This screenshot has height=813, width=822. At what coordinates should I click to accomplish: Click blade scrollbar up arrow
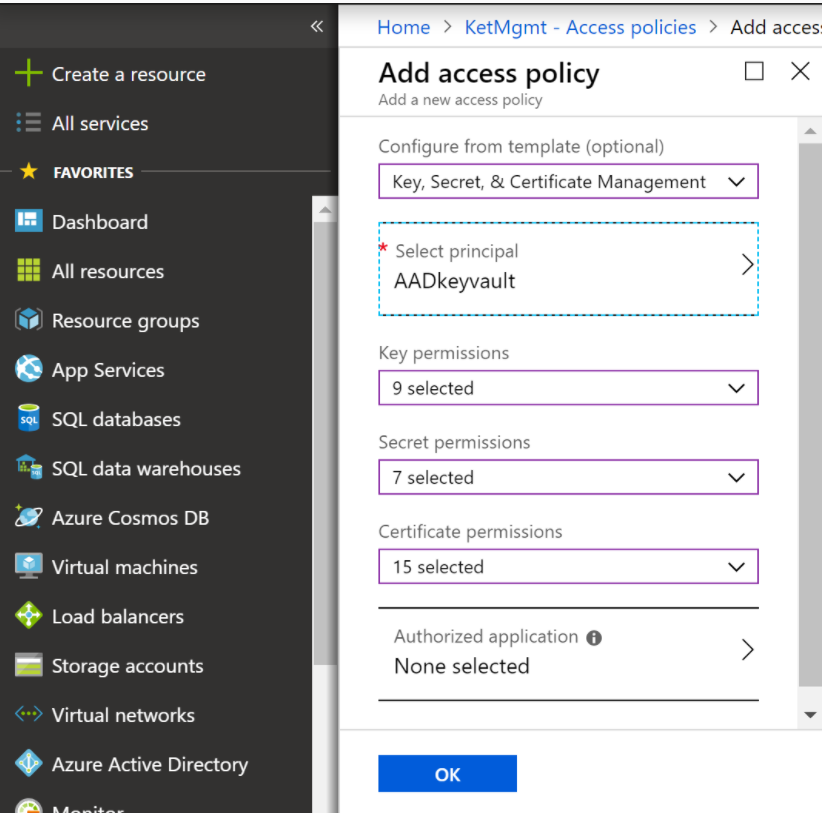click(810, 131)
